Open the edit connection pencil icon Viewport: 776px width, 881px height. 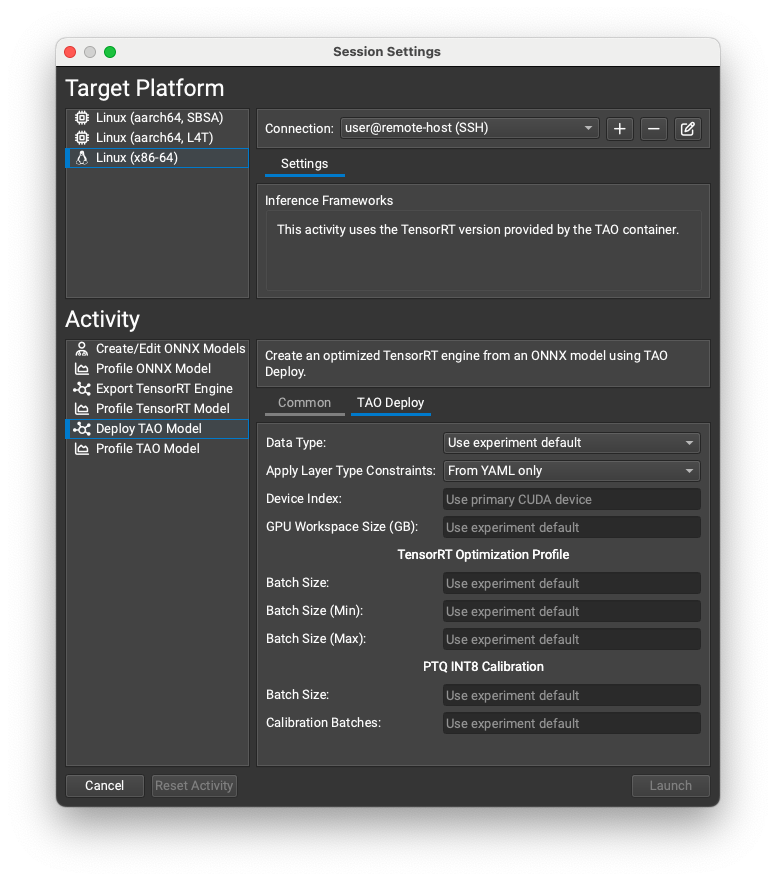[688, 128]
